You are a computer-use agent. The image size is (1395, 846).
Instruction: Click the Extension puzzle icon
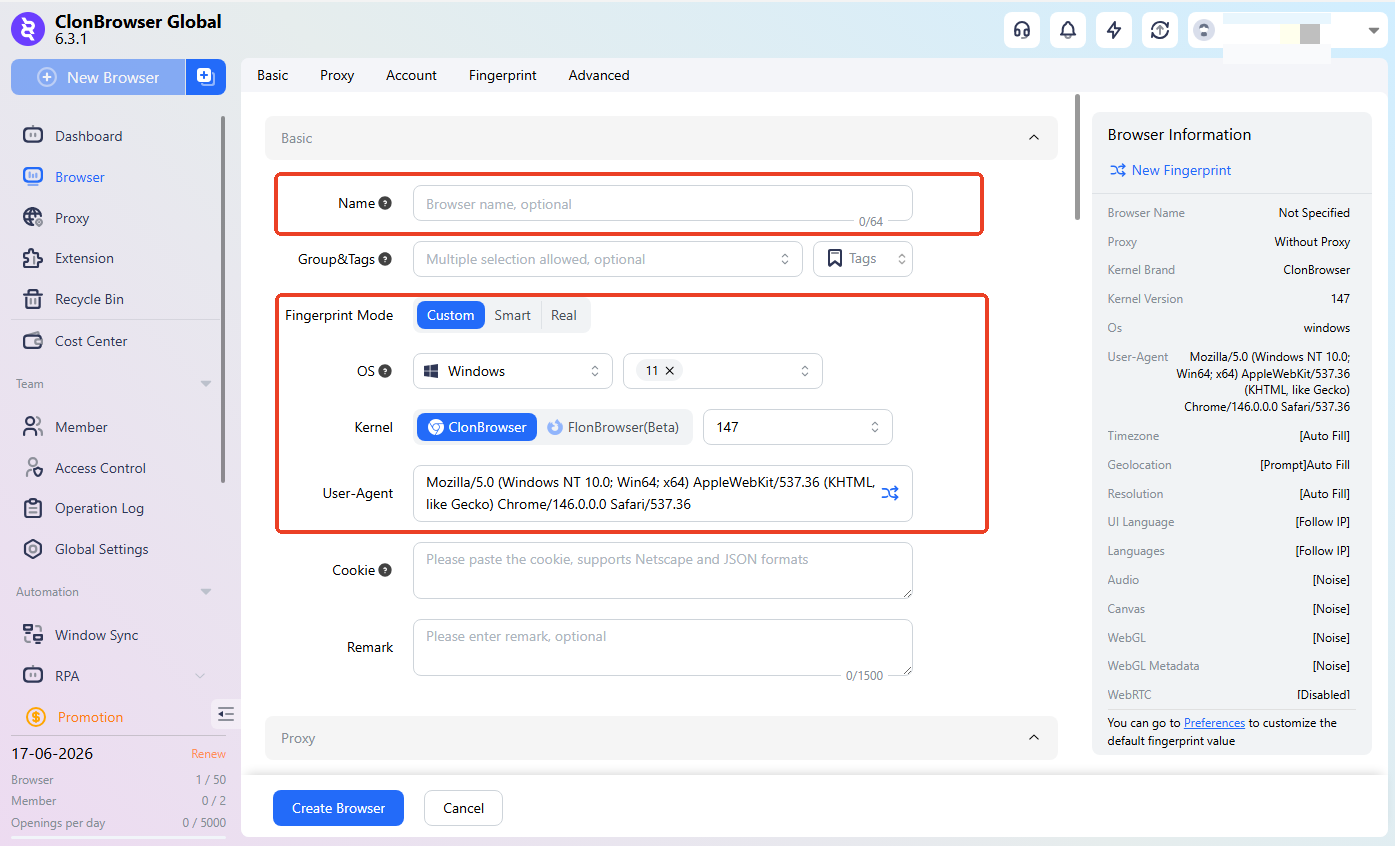[x=33, y=258]
